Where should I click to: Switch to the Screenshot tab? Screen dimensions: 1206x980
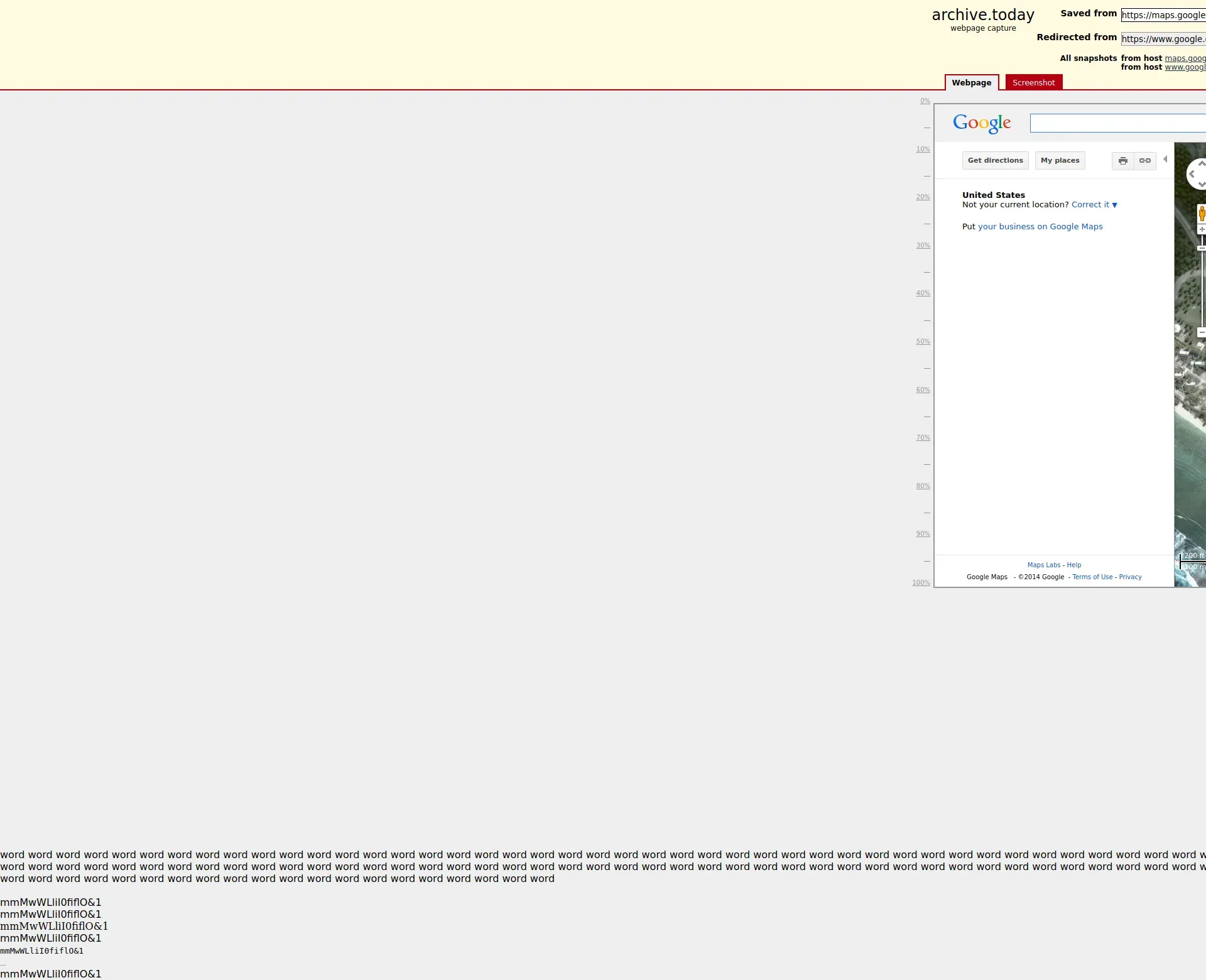click(x=1033, y=83)
